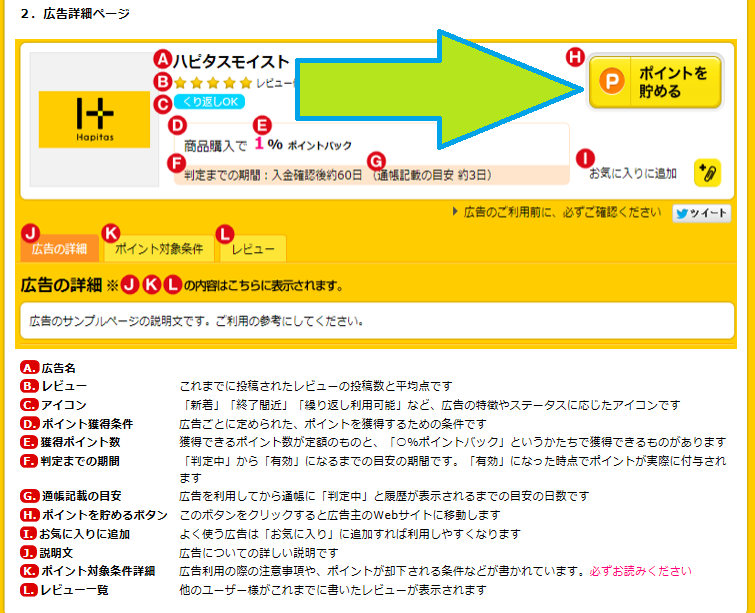
Task: Click the くり返しOK badge
Action: click(x=209, y=102)
